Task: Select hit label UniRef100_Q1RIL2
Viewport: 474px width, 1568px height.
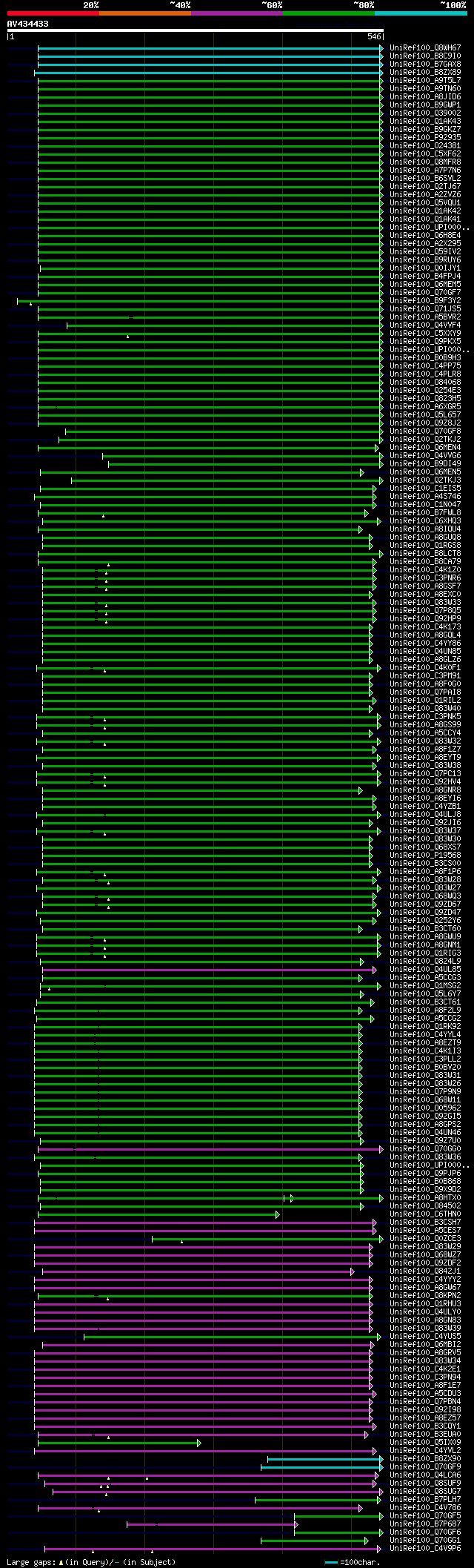Action: pyautogui.click(x=425, y=700)
